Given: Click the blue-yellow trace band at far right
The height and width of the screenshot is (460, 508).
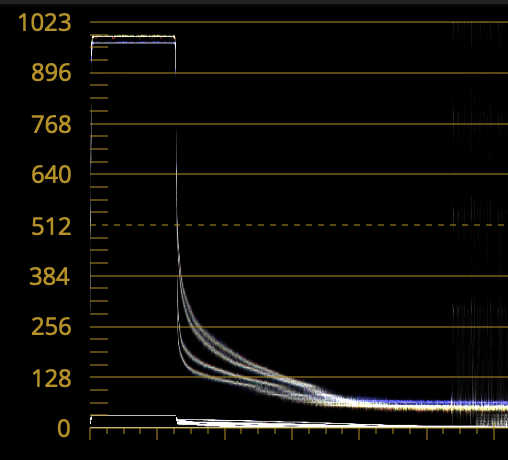Looking at the screenshot, I should 433,406.
